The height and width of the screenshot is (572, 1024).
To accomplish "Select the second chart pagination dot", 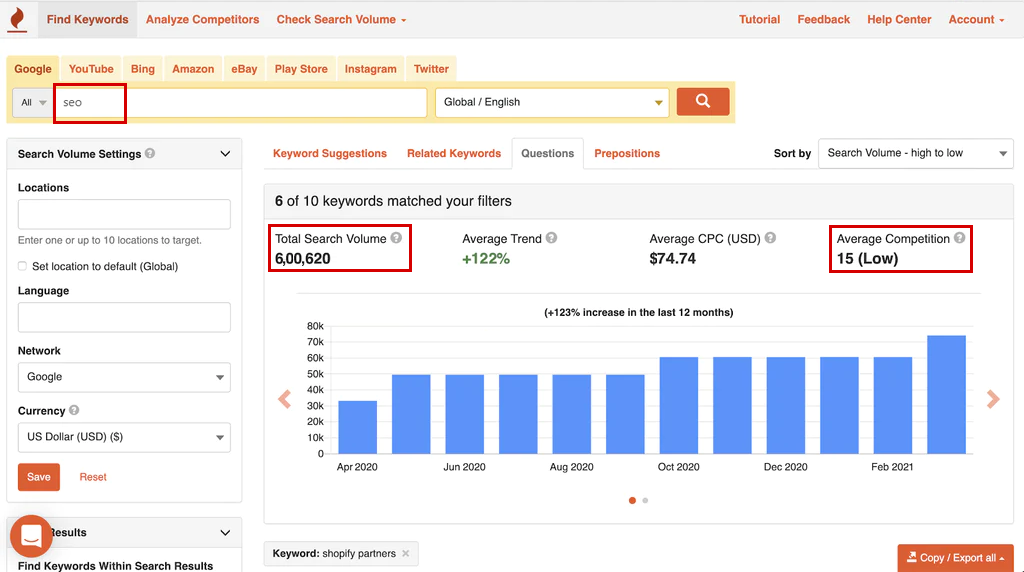I will click(x=645, y=500).
